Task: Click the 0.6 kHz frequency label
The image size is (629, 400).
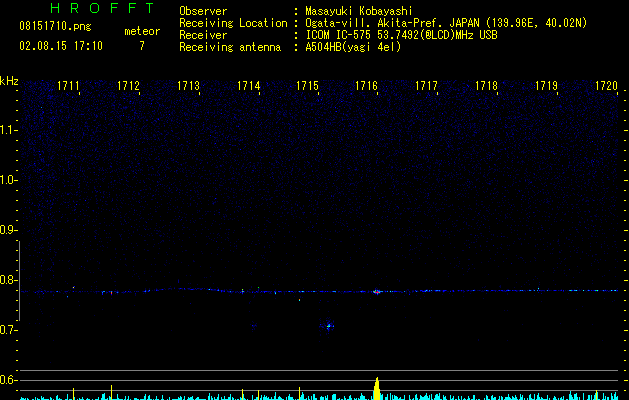Action: 8,380
